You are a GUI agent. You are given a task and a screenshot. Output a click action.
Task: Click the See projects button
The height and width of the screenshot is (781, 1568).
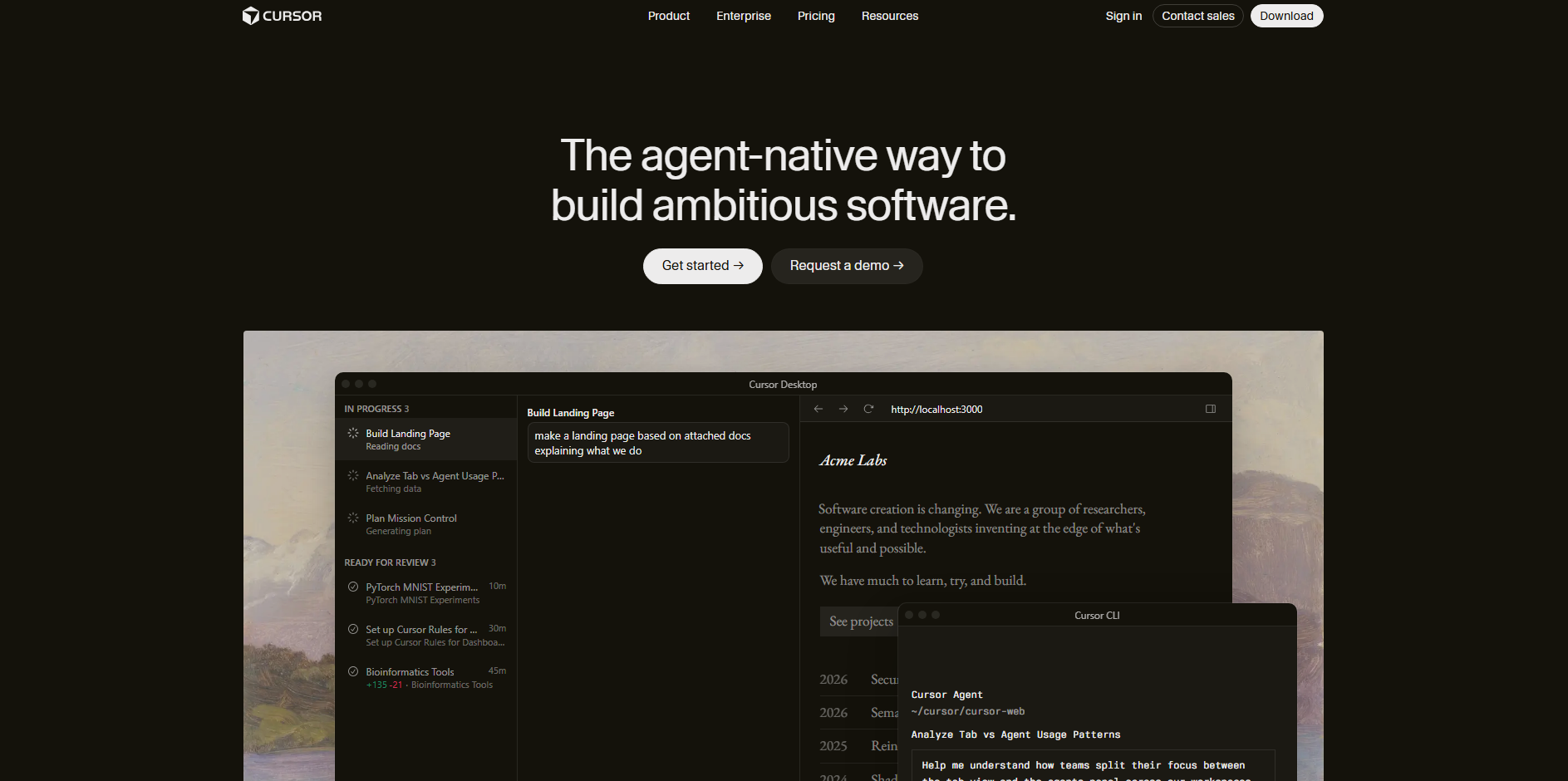[860, 621]
